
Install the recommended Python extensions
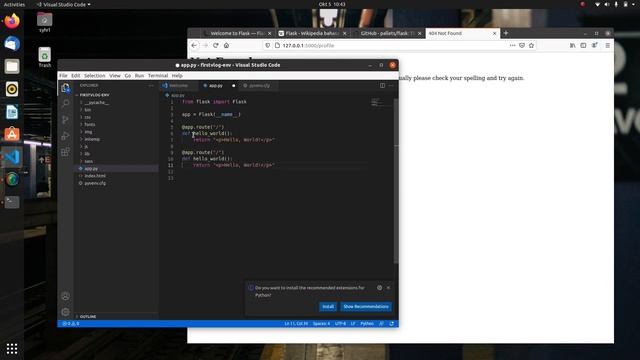[328, 307]
